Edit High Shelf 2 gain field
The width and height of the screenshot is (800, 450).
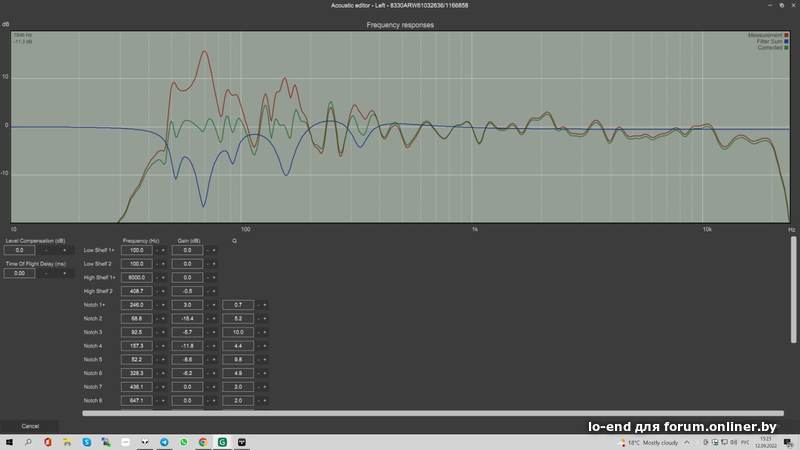pos(187,291)
